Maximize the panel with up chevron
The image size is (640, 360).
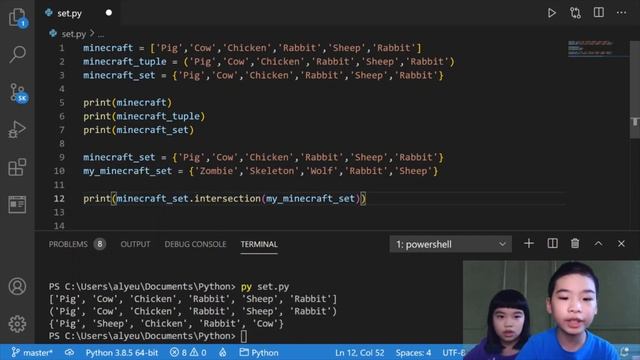(598, 244)
